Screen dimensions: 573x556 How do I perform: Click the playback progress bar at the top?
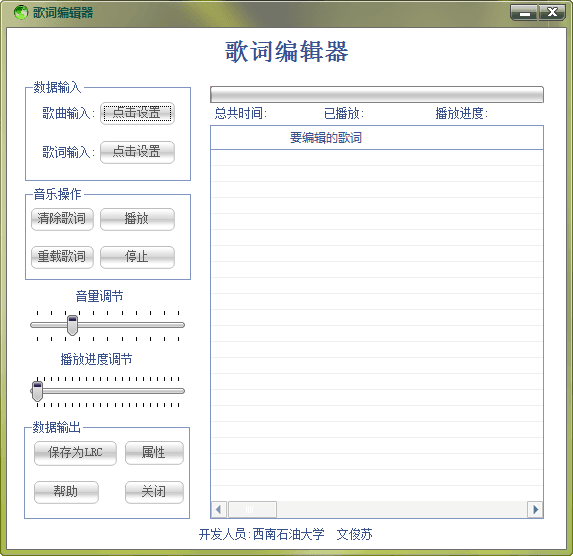coord(377,95)
